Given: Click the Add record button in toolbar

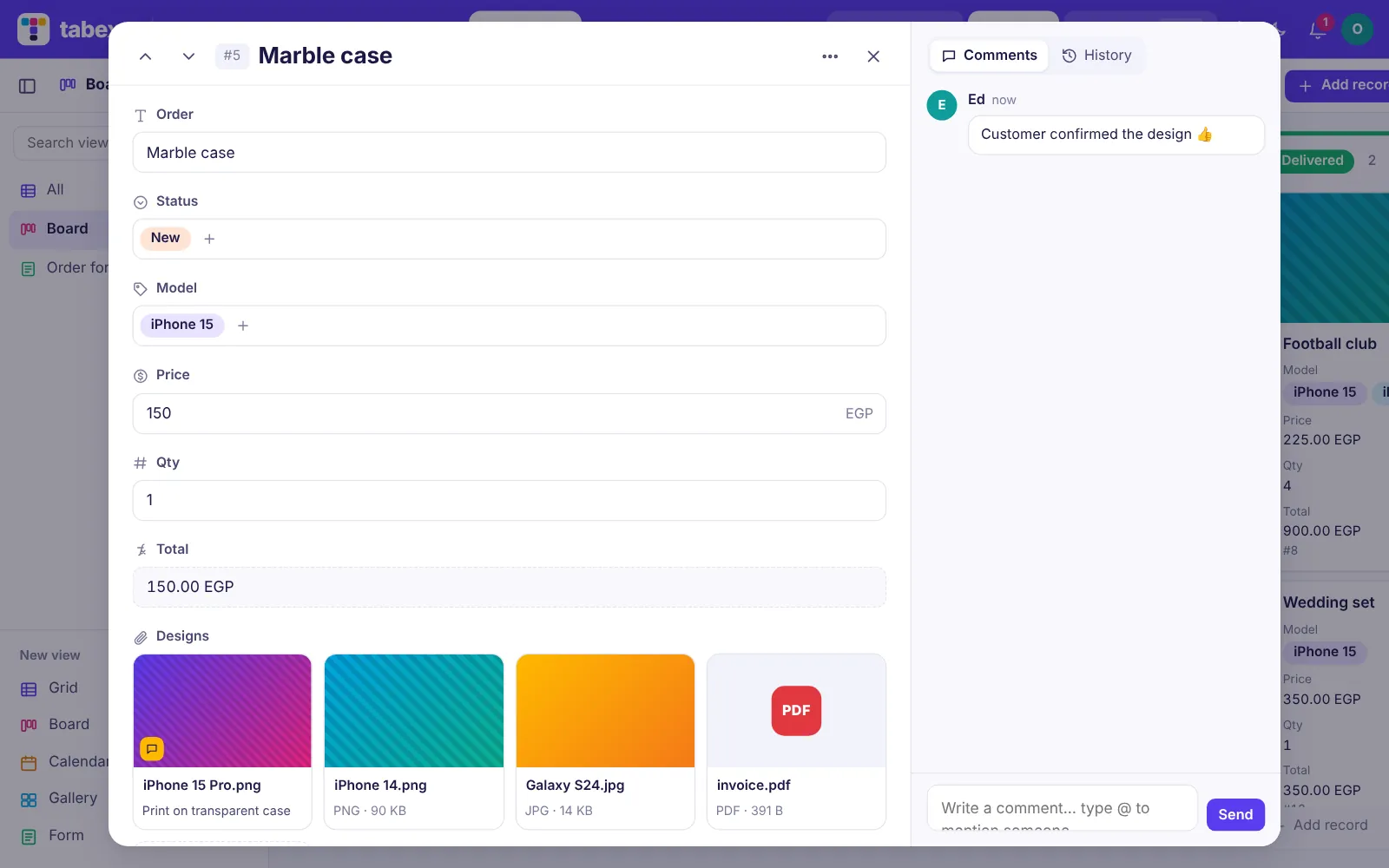Looking at the screenshot, I should click(x=1337, y=86).
